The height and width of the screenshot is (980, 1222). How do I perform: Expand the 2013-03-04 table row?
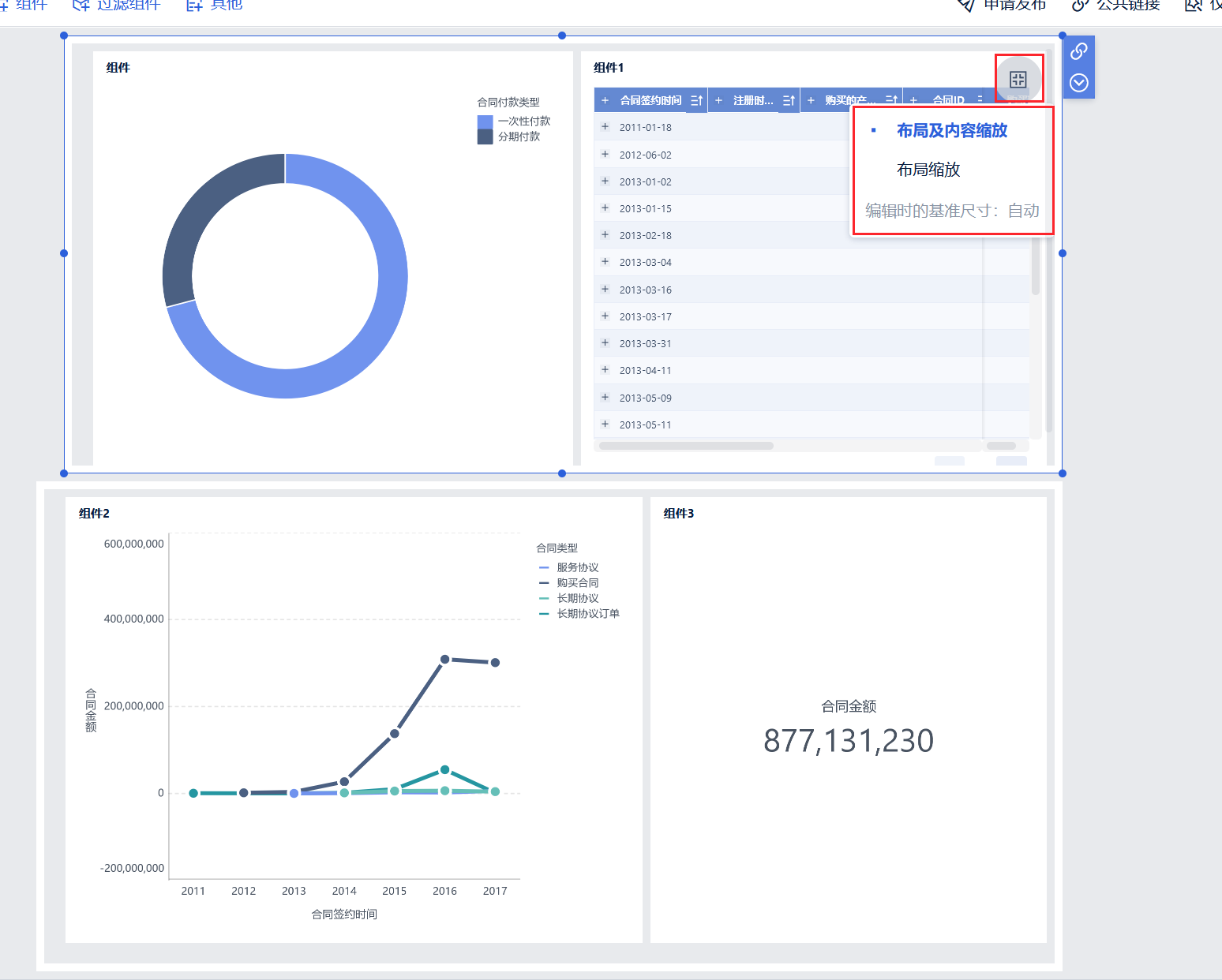pyautogui.click(x=605, y=262)
